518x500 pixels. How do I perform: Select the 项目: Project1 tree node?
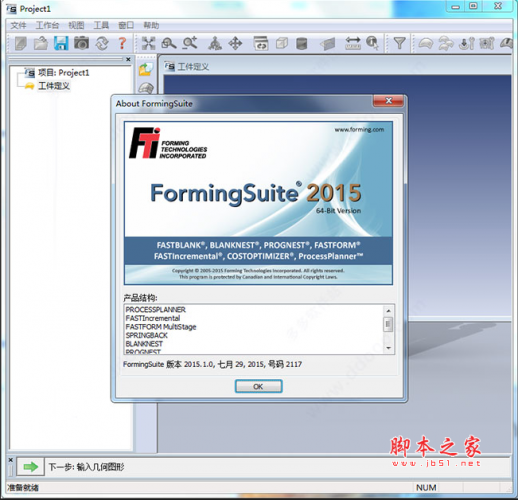pos(63,73)
